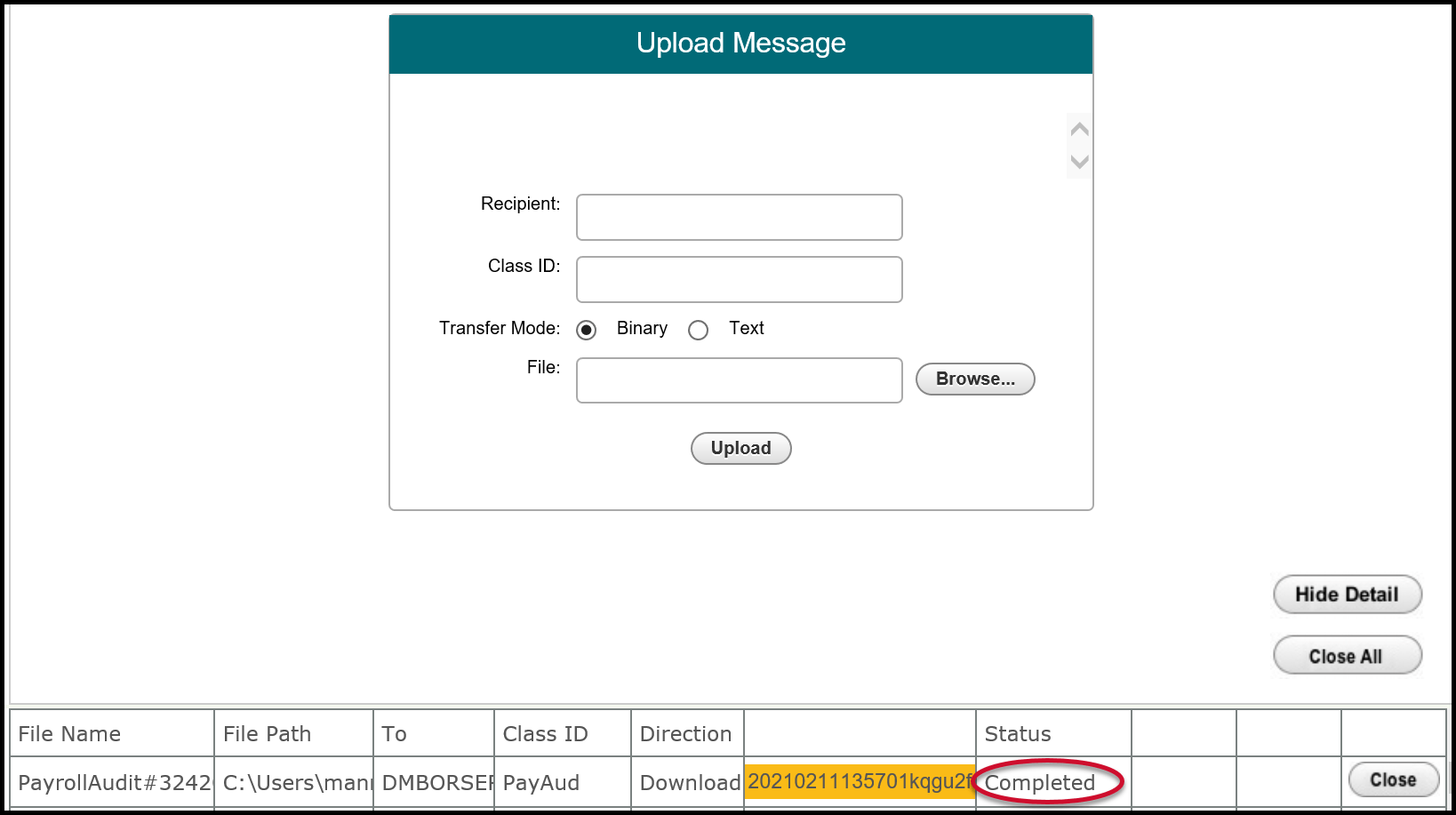This screenshot has width=1456, height=815.
Task: Click the circled Completed status
Action: 1040,783
